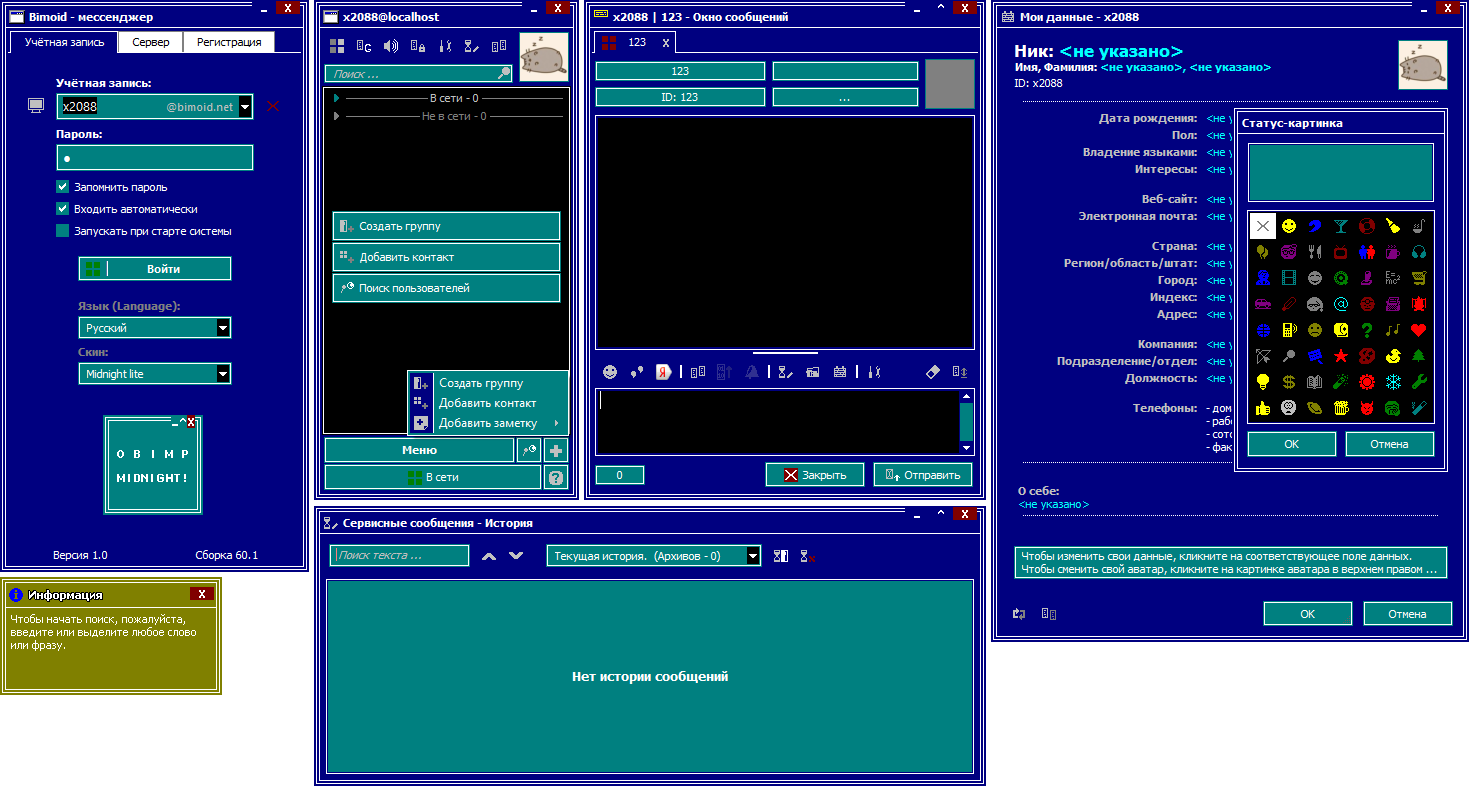
Task: Toggle the sound speaker icon in contact list
Action: point(391,46)
